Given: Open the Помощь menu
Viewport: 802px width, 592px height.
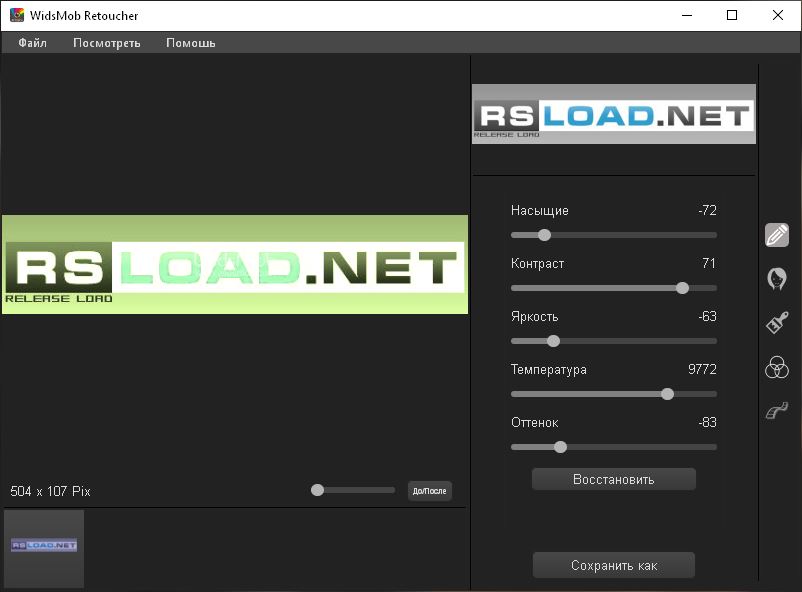Looking at the screenshot, I should [191, 43].
